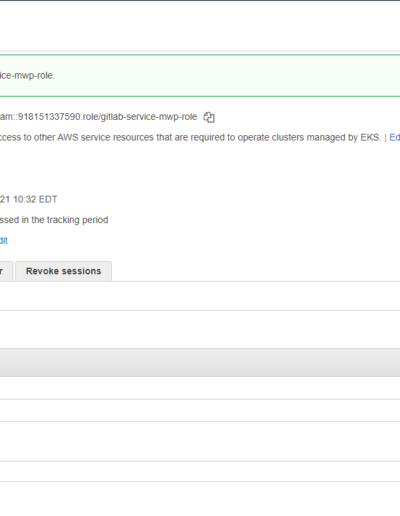Click the tracking period last-activity text
The image size is (400, 516).
54,220
